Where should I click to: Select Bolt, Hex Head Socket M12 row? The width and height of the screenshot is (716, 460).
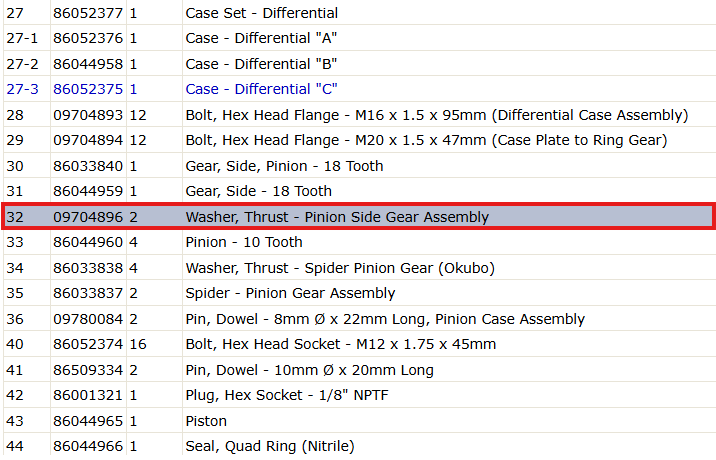coord(360,344)
